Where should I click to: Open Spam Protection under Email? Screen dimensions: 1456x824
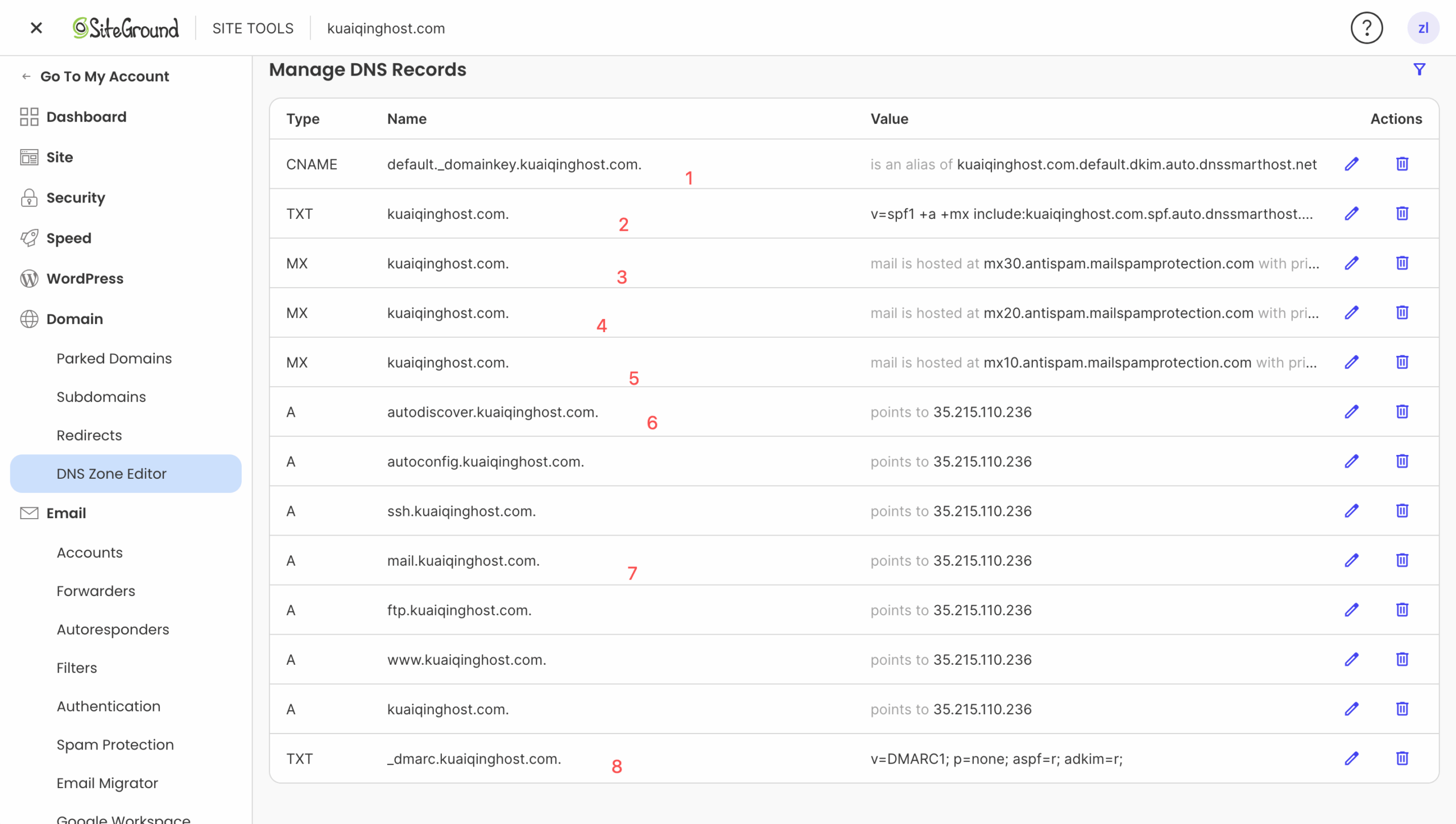[115, 744]
